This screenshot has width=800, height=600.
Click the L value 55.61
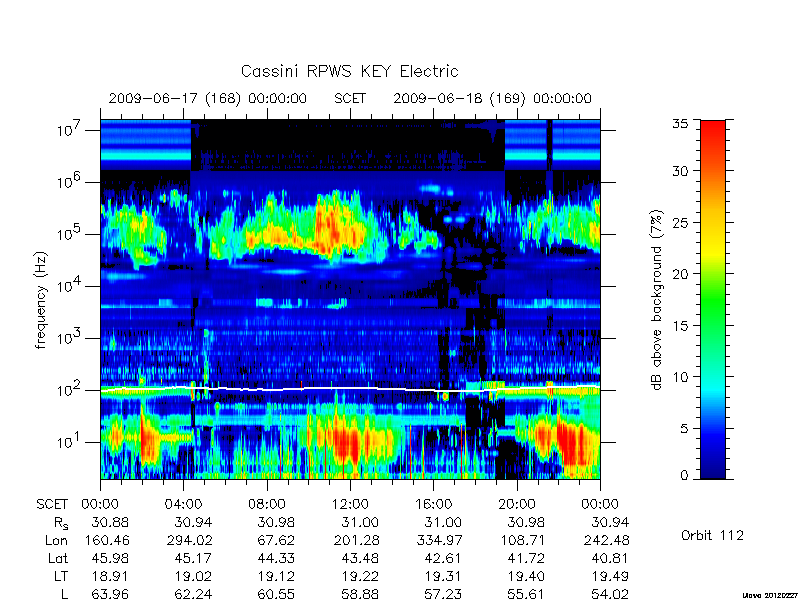tap(526, 594)
